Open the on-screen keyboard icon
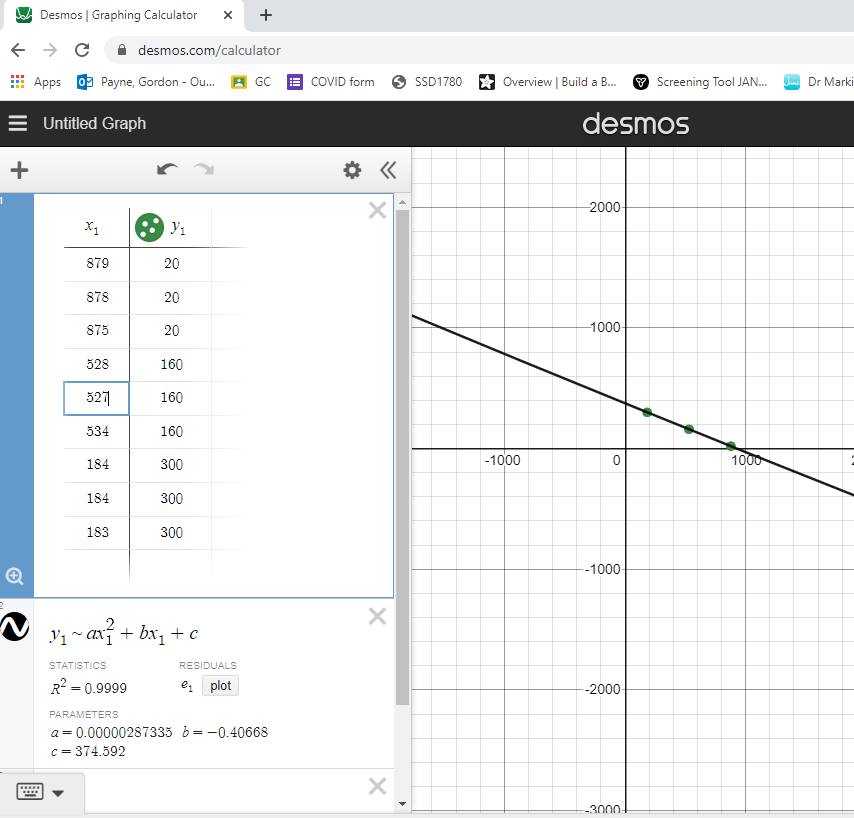Viewport: 854px width, 818px height. (x=27, y=791)
